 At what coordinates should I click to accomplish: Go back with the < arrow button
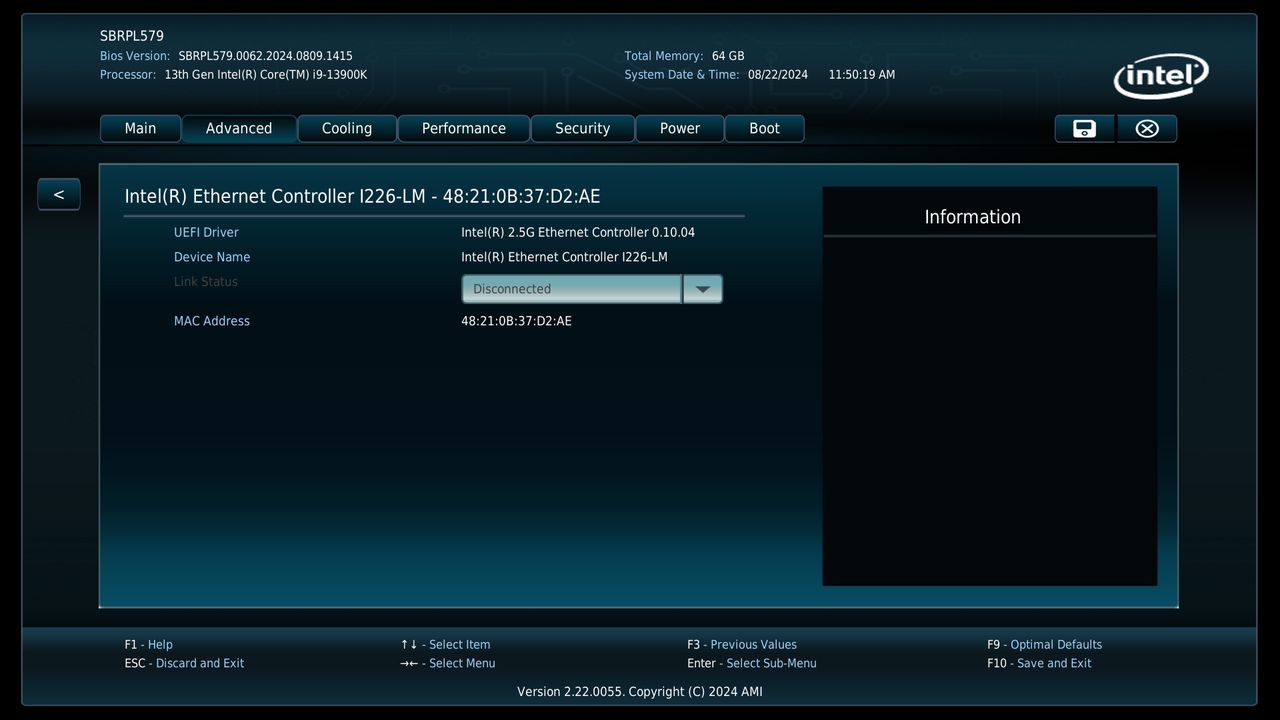[59, 194]
